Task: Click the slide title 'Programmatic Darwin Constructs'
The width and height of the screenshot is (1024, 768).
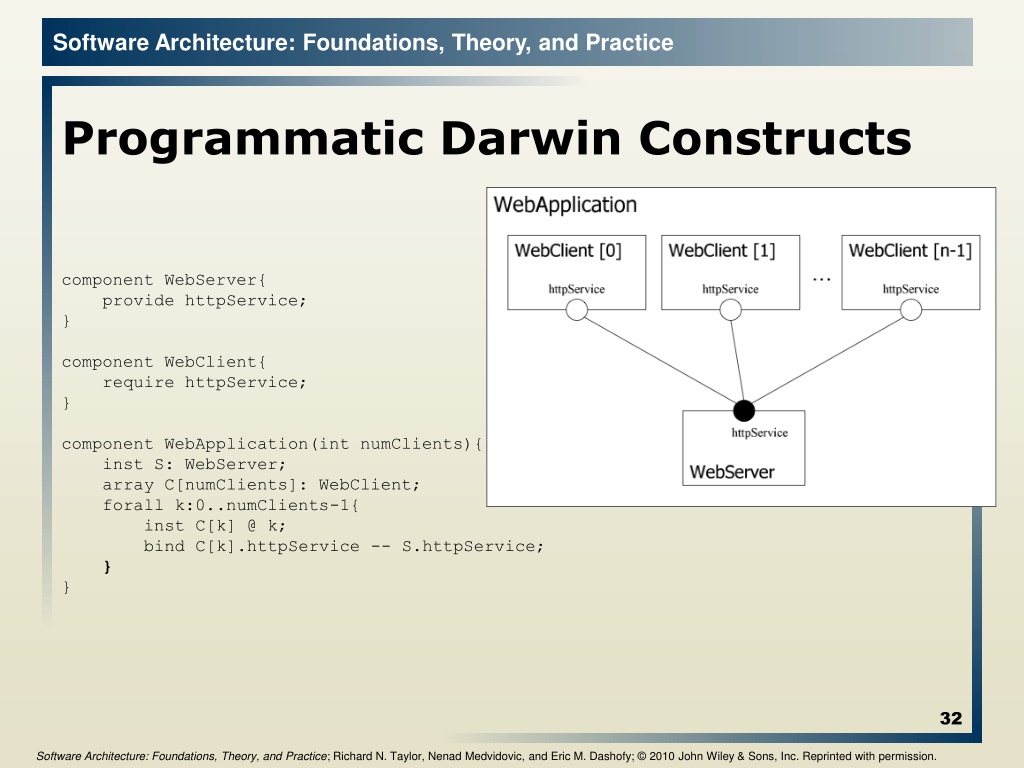Action: [x=487, y=138]
